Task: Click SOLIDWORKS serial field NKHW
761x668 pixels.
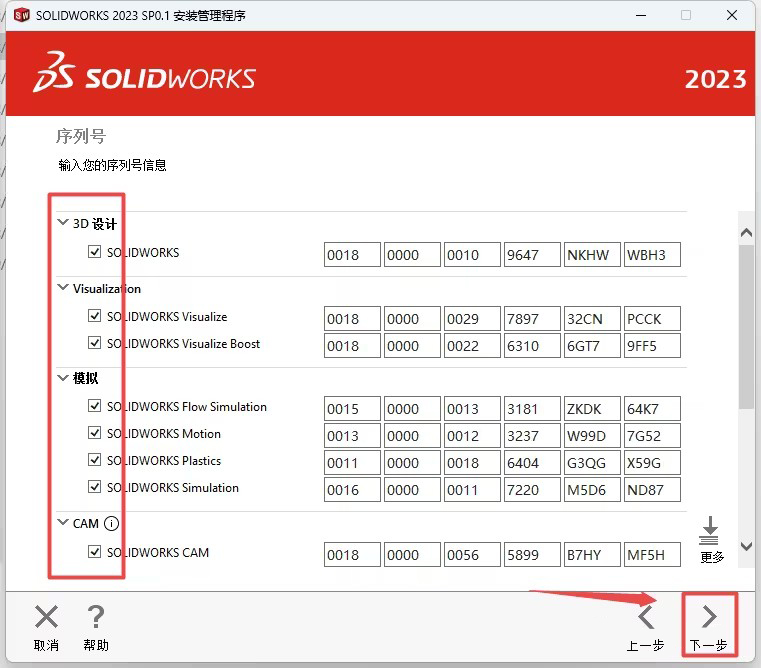Action: tap(592, 254)
